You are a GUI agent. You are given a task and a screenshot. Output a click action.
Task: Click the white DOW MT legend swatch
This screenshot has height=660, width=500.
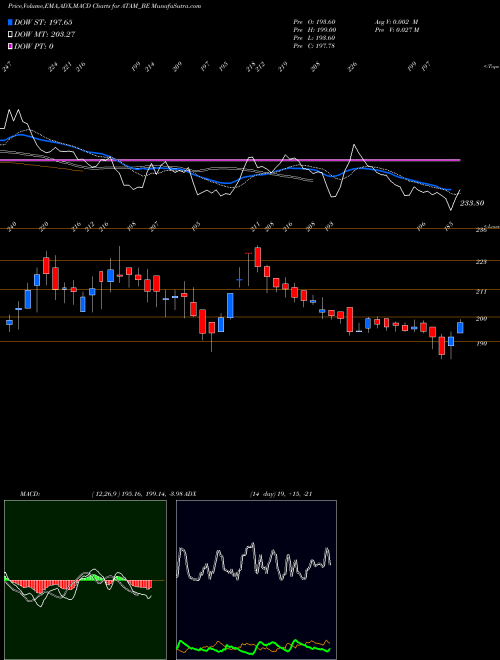[x=10, y=34]
